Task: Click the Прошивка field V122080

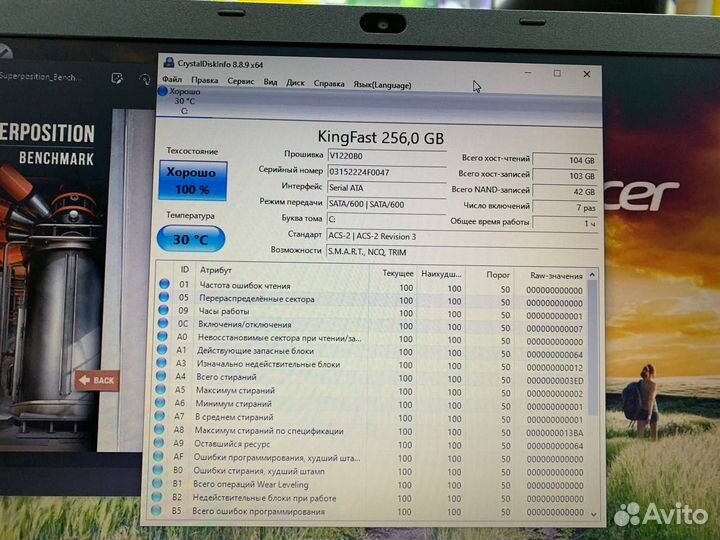Action: coord(386,157)
